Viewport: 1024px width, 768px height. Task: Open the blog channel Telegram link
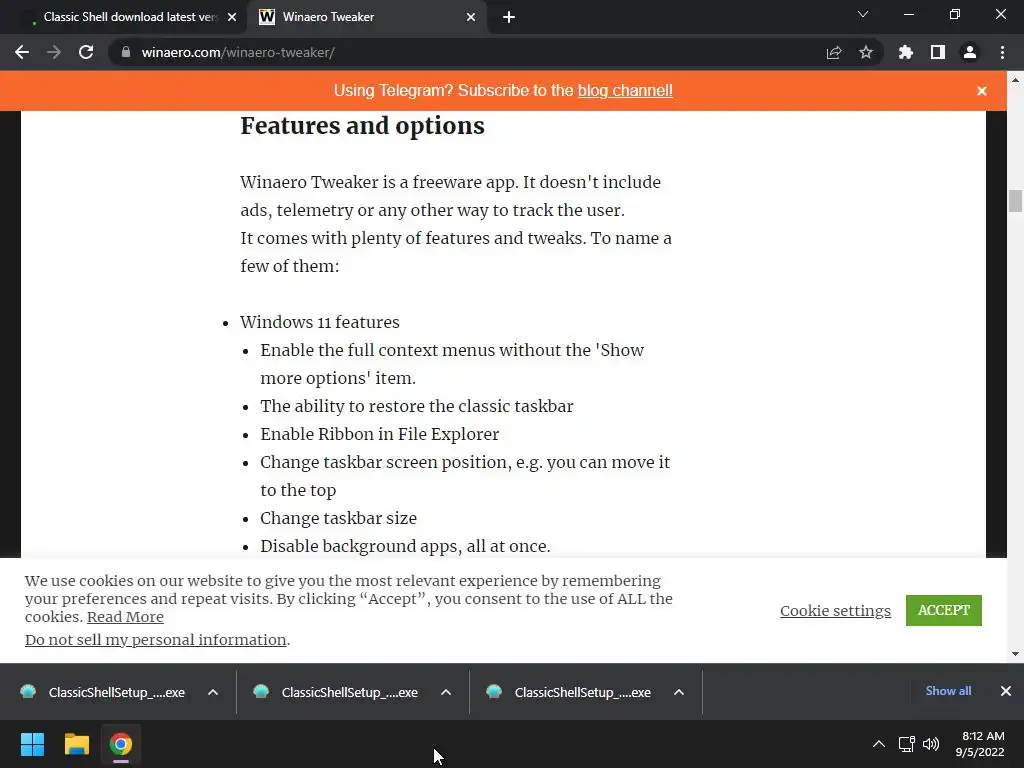pyautogui.click(x=625, y=90)
